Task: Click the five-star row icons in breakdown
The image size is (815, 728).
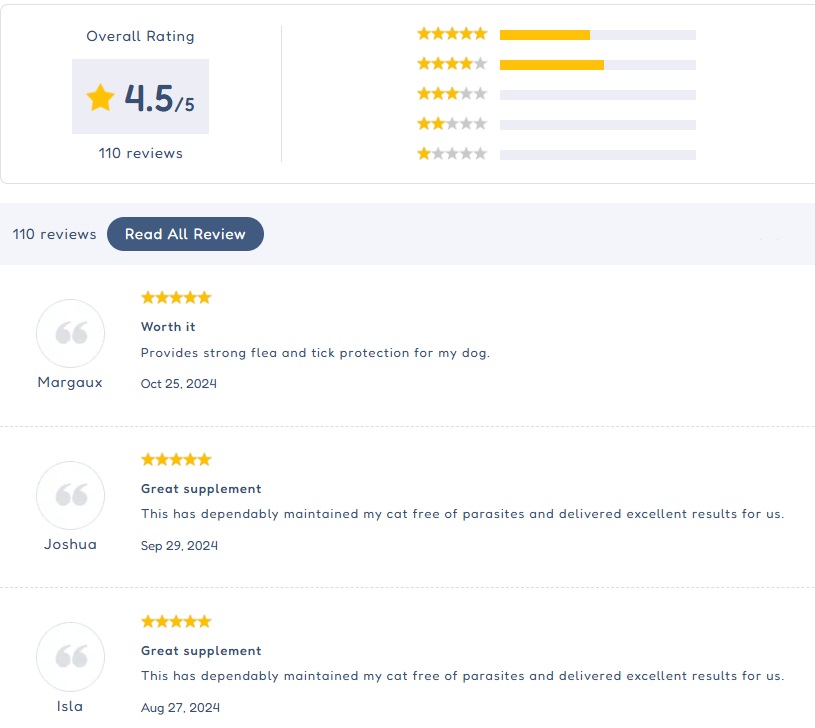Action: 452,34
